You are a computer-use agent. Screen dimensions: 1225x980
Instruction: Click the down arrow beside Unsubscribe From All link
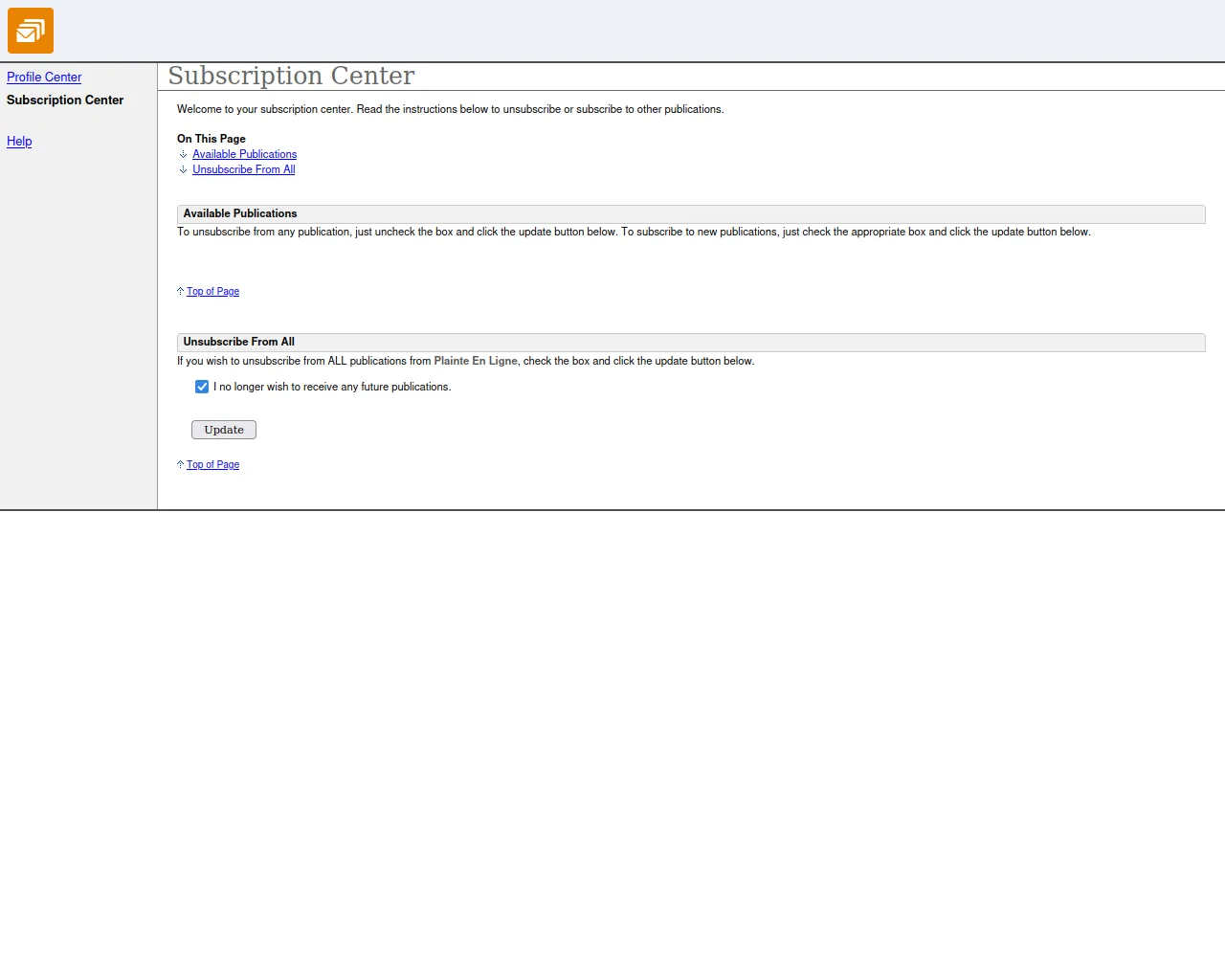tap(183, 169)
